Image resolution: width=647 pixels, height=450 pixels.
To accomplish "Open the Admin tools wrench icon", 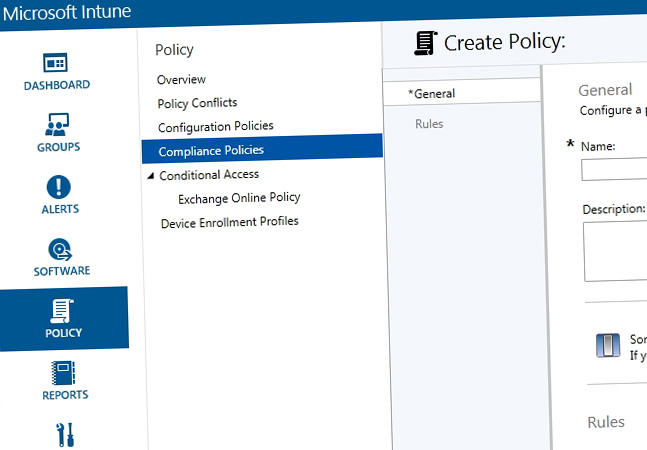I will 65,435.
